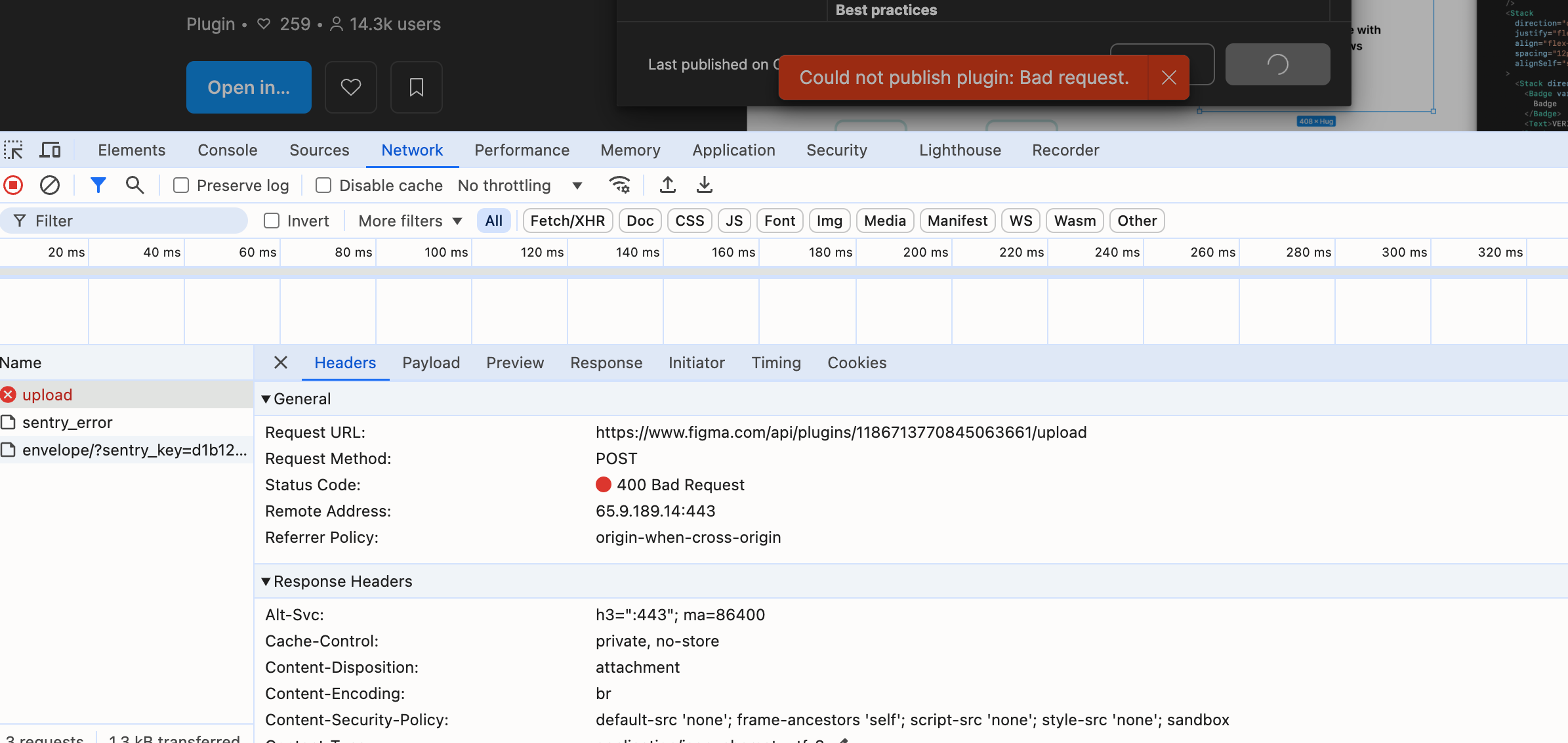Open the Cookies tab of the request
This screenshot has height=743, width=1568.
(x=857, y=363)
